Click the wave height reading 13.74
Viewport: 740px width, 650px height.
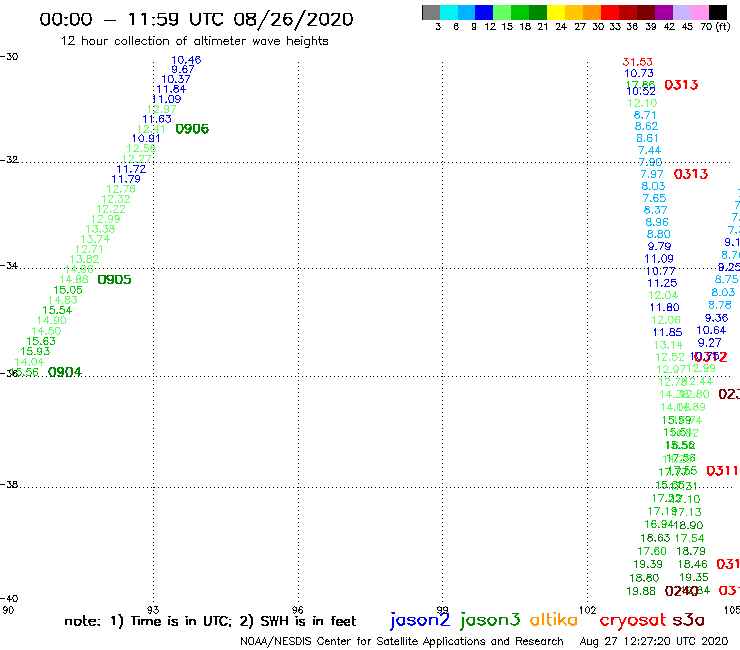[95, 239]
